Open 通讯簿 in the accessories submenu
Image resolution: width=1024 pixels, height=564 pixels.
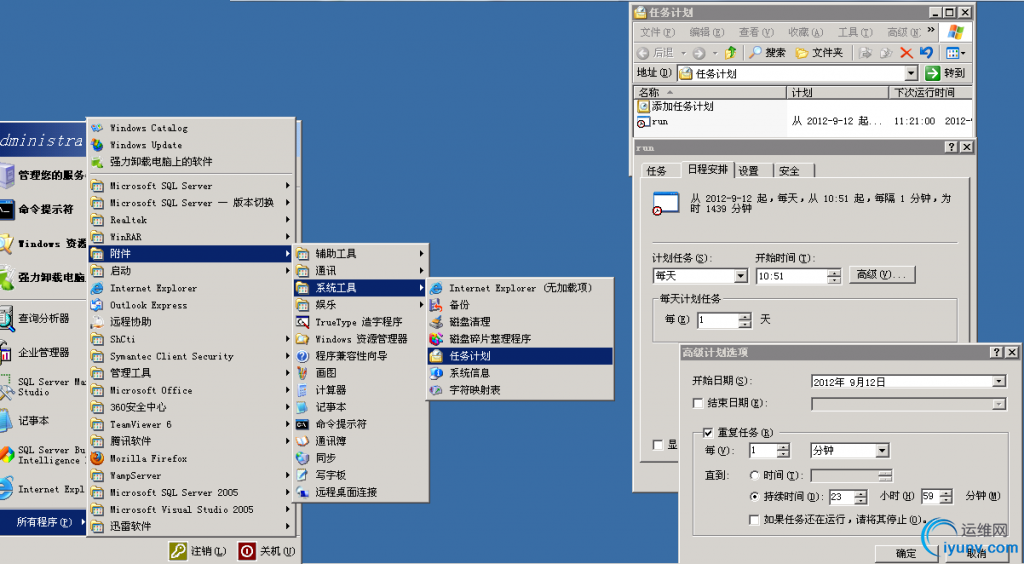(361, 441)
